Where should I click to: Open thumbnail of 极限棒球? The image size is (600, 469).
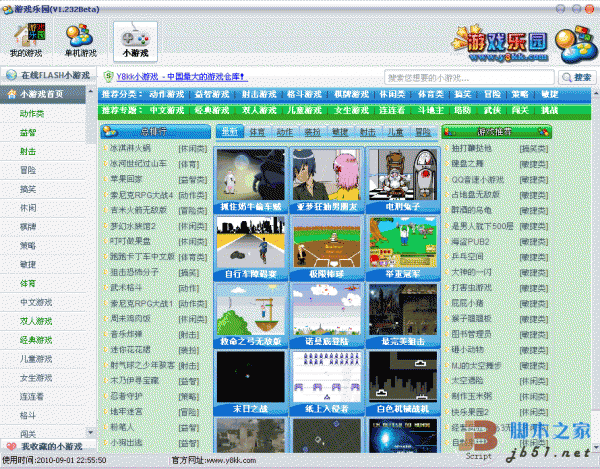tap(326, 242)
